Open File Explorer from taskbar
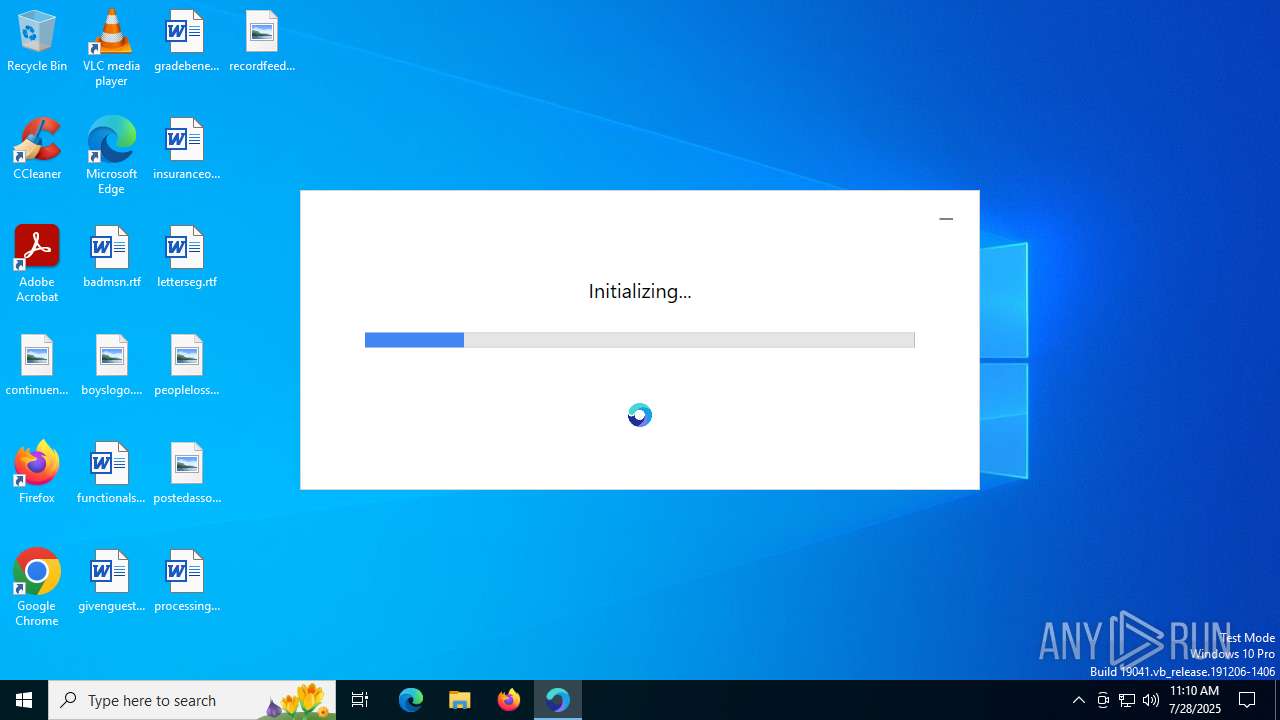The width and height of the screenshot is (1280, 720). pyautogui.click(x=460, y=700)
